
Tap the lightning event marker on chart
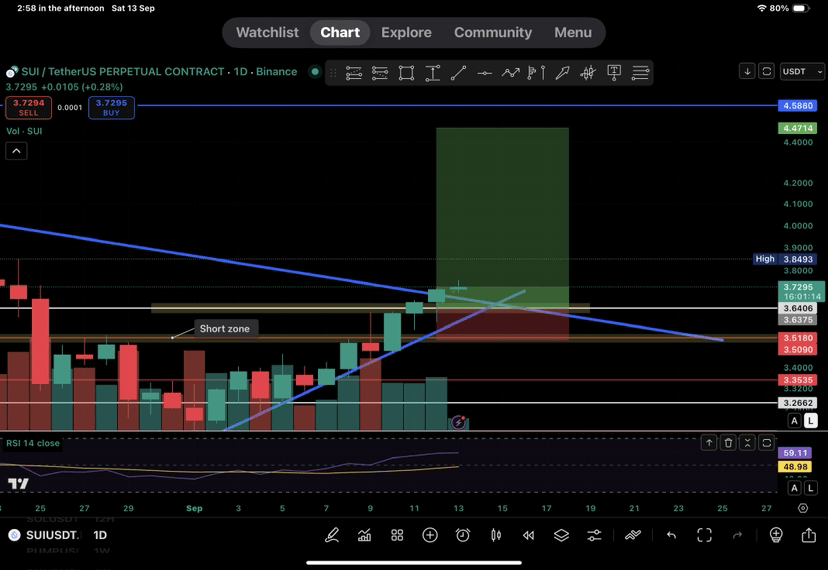coord(458,423)
